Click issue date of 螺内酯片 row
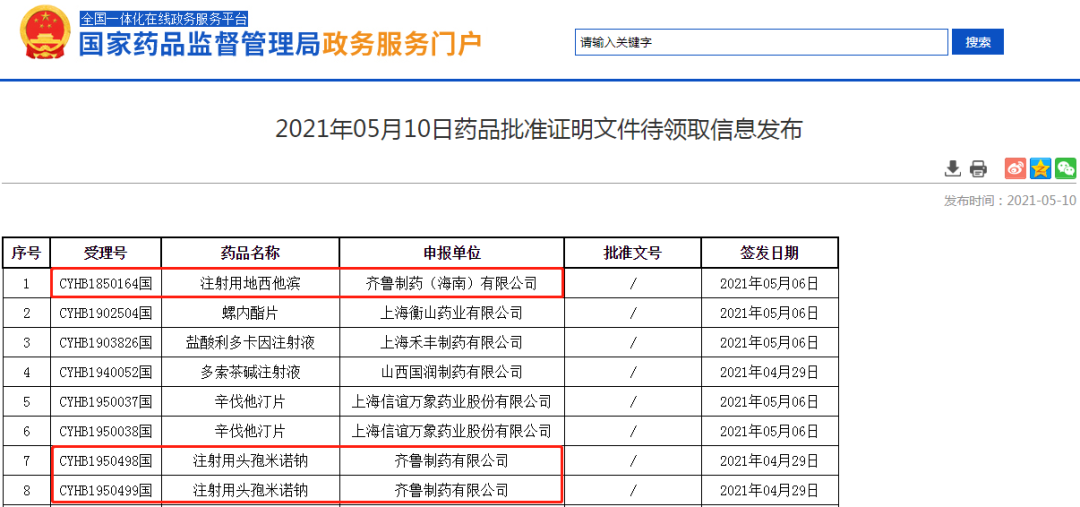Screen dimensions: 1080x507 [769, 313]
